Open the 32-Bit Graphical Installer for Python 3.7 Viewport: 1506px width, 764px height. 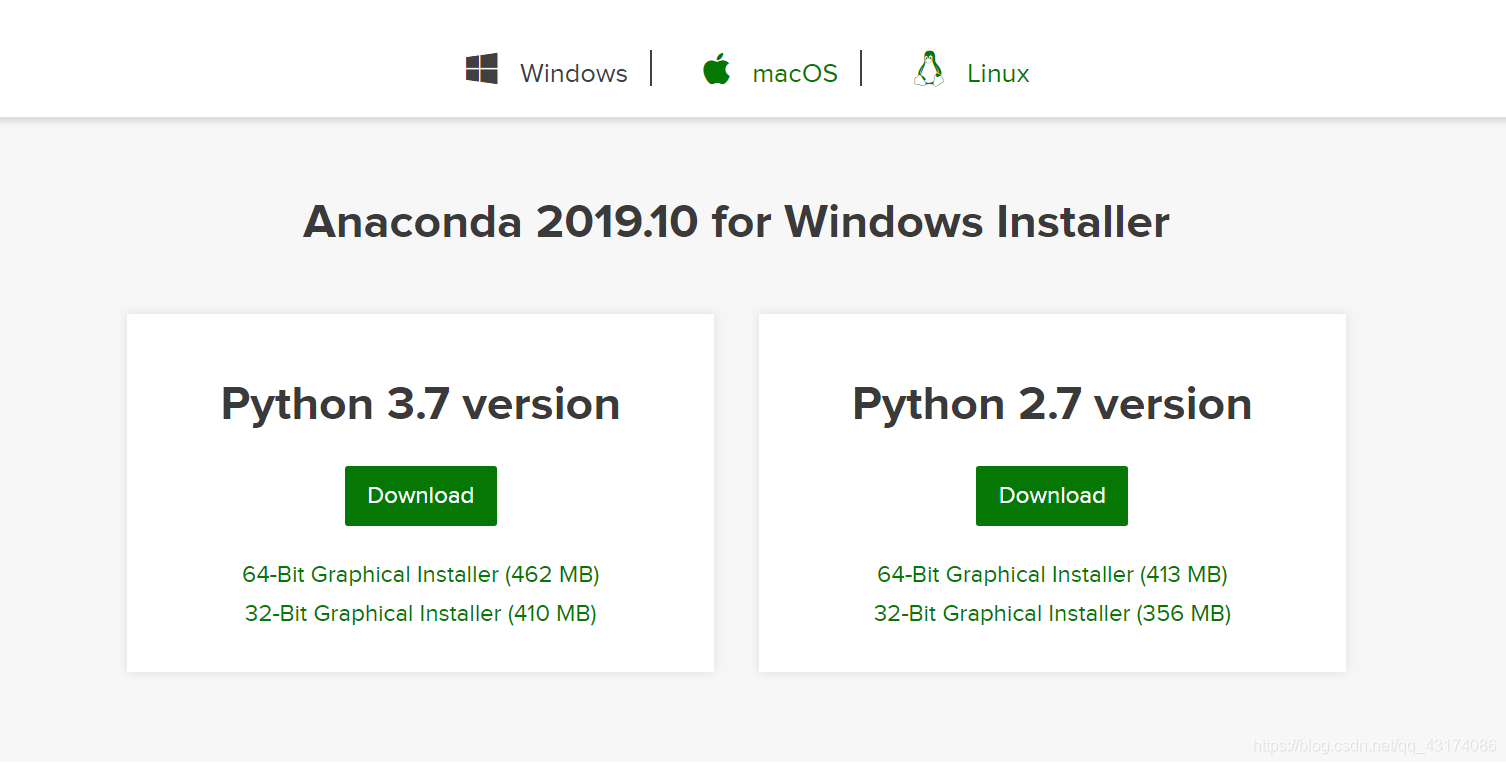coord(420,613)
